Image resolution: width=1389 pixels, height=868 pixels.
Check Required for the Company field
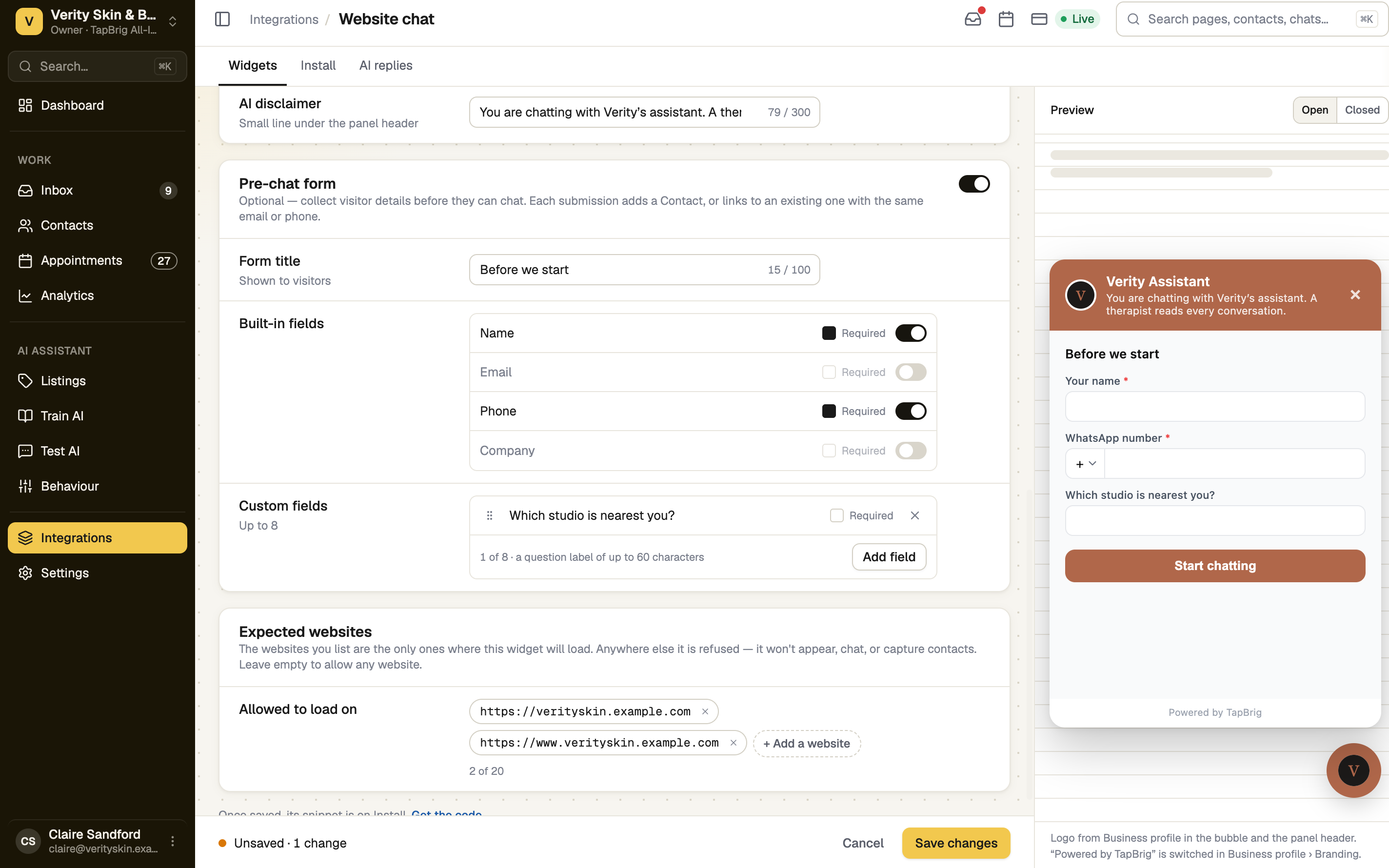tap(828, 451)
